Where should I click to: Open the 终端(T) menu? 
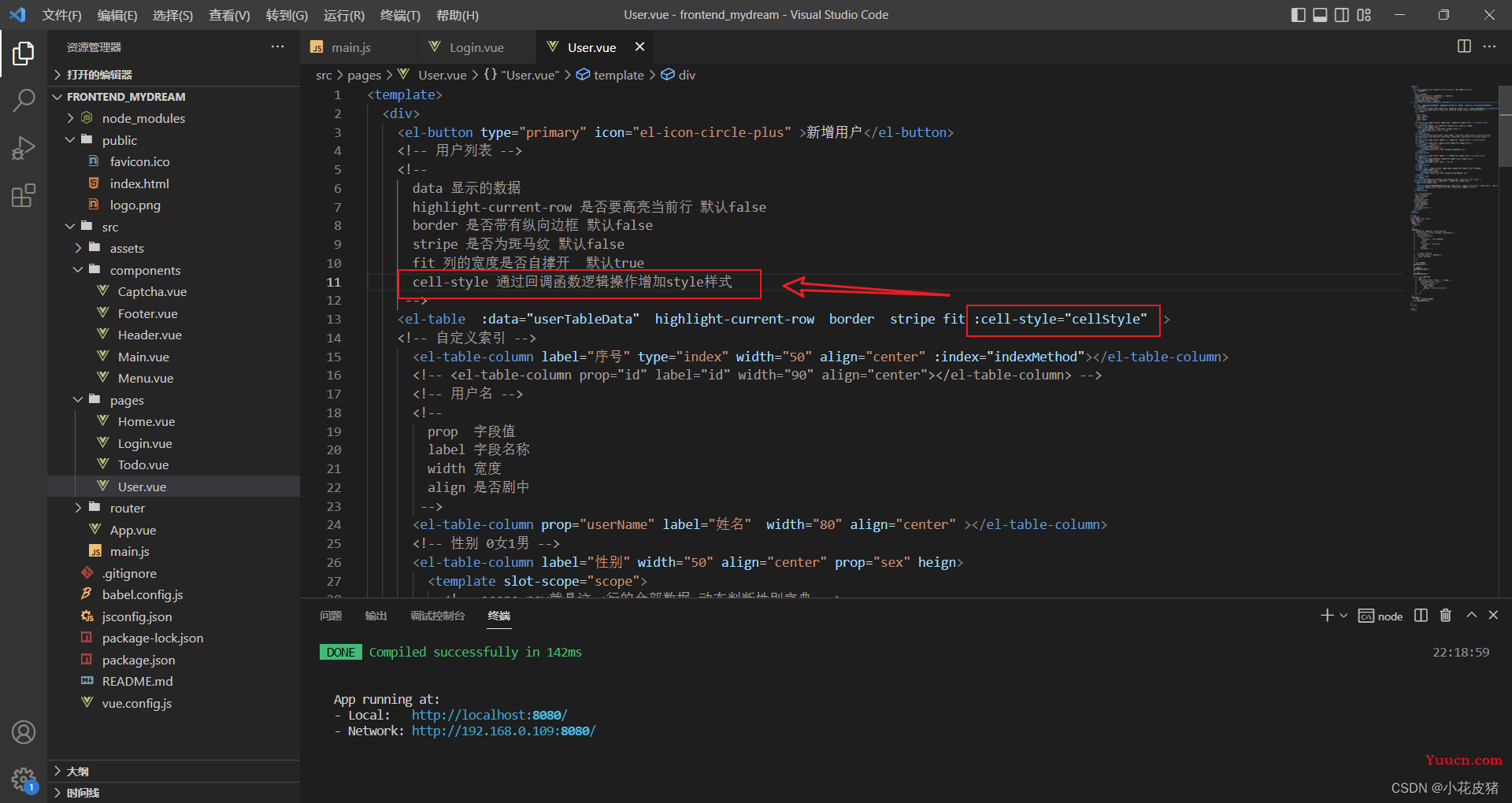(x=400, y=15)
